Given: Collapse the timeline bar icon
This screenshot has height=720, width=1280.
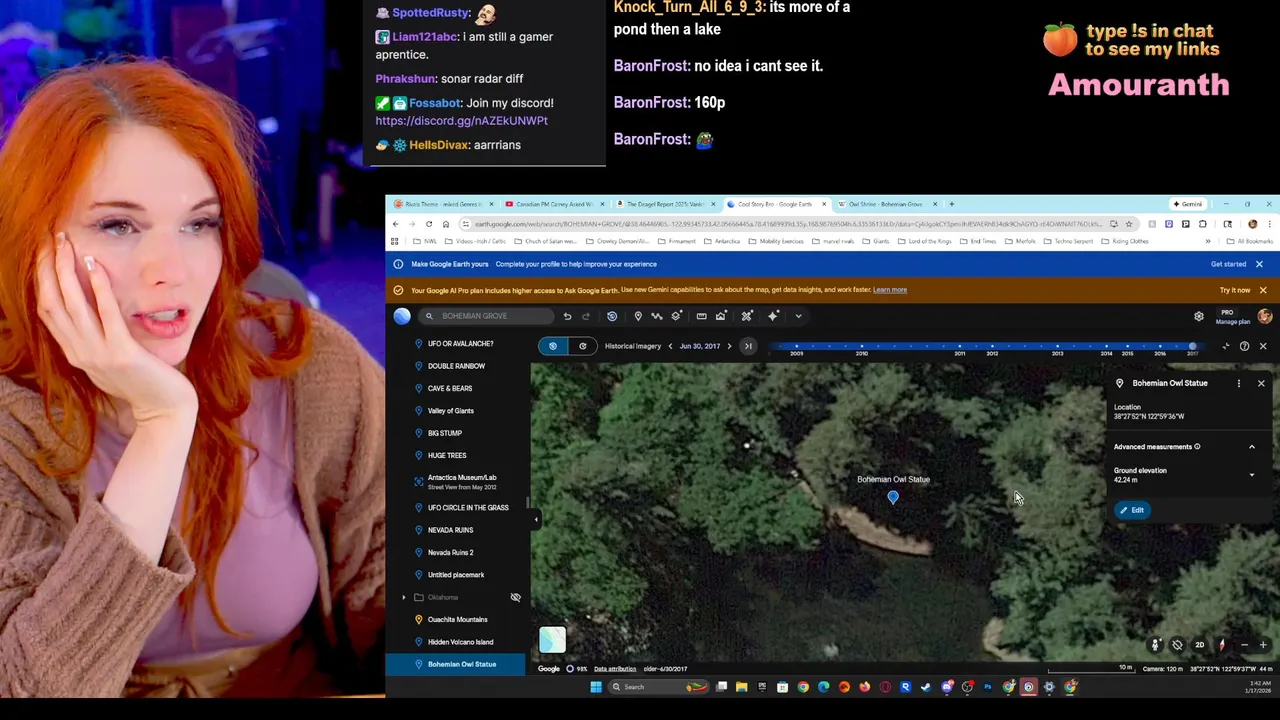Looking at the screenshot, I should point(1226,346).
